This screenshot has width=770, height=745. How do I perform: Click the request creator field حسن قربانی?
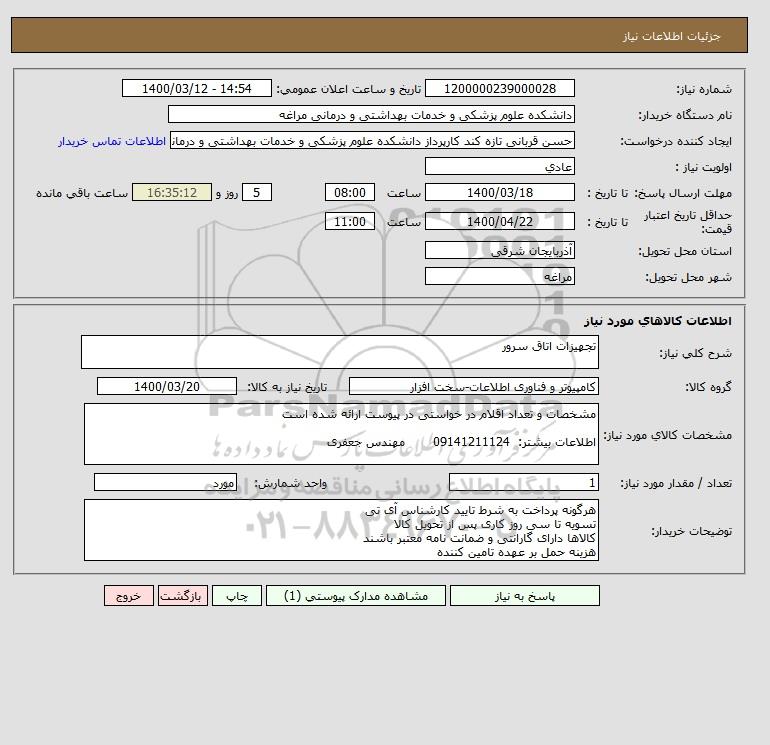click(x=372, y=141)
